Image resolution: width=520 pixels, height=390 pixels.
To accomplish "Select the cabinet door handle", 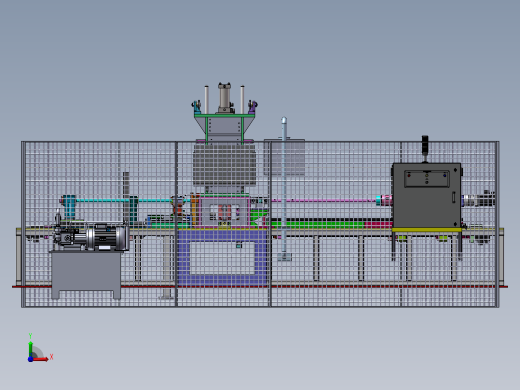I will [454, 197].
